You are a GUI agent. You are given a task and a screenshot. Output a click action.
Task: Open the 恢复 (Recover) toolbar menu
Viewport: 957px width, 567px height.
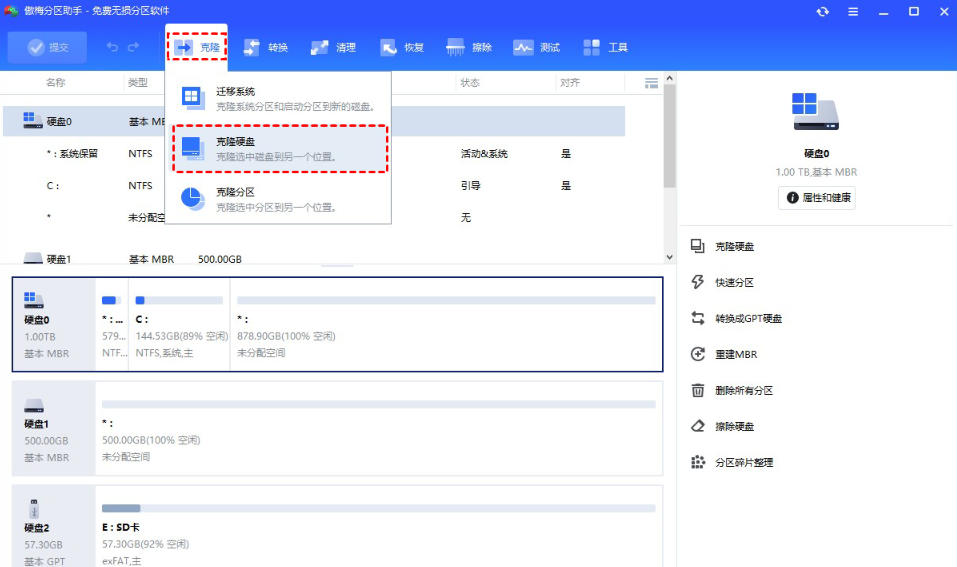(x=402, y=47)
